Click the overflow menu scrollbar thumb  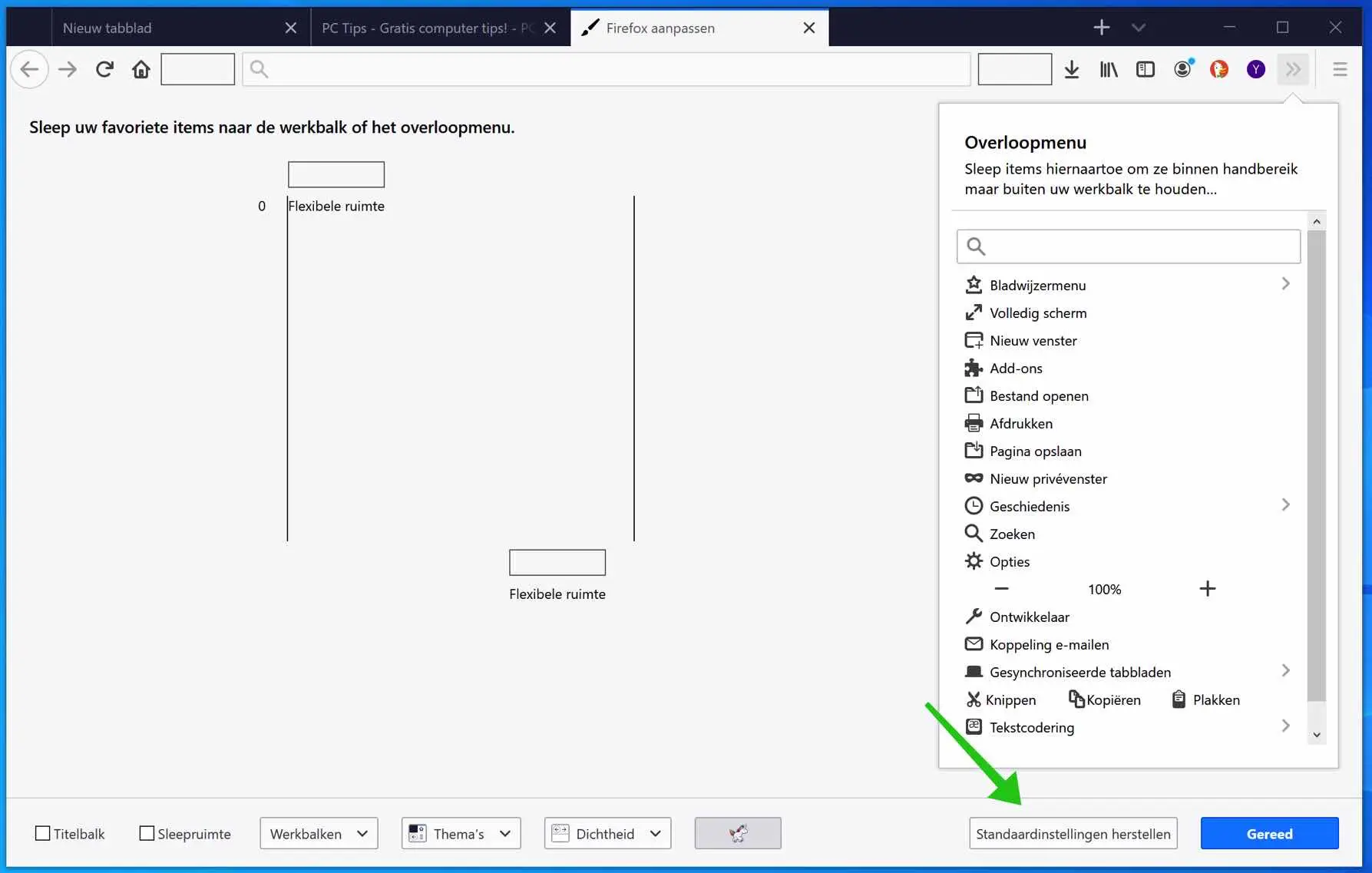point(1317,466)
